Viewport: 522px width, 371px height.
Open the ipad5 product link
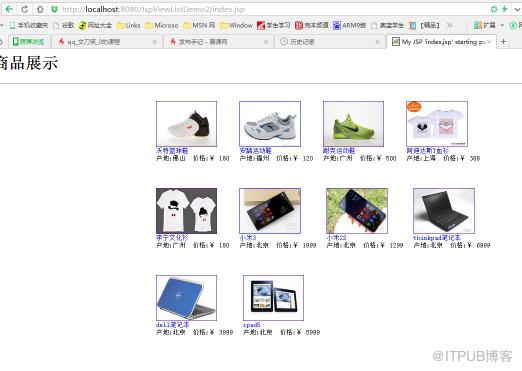coord(252,325)
